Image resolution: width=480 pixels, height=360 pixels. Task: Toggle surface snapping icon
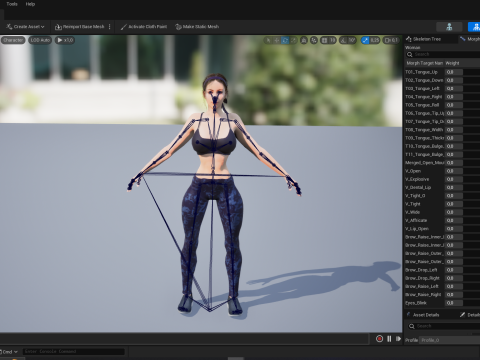pos(314,40)
